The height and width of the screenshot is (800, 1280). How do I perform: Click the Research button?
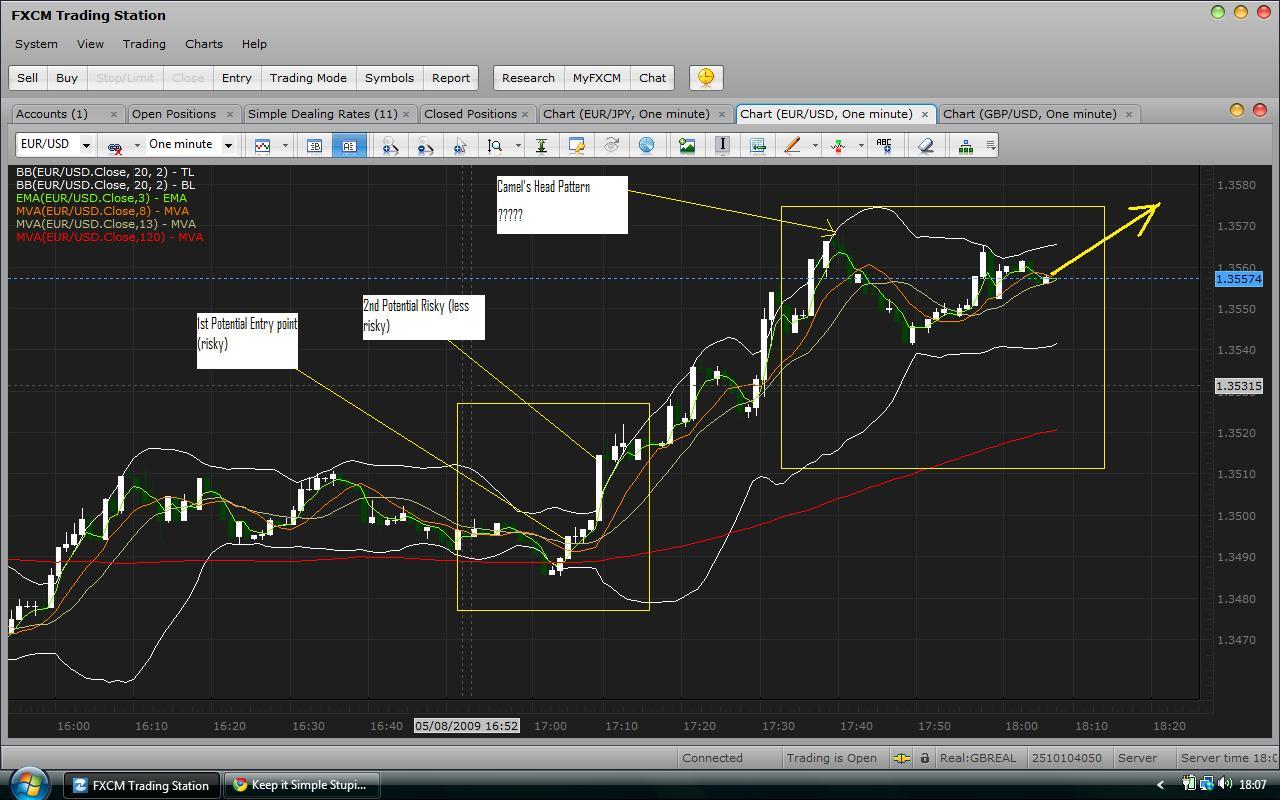(x=528, y=78)
